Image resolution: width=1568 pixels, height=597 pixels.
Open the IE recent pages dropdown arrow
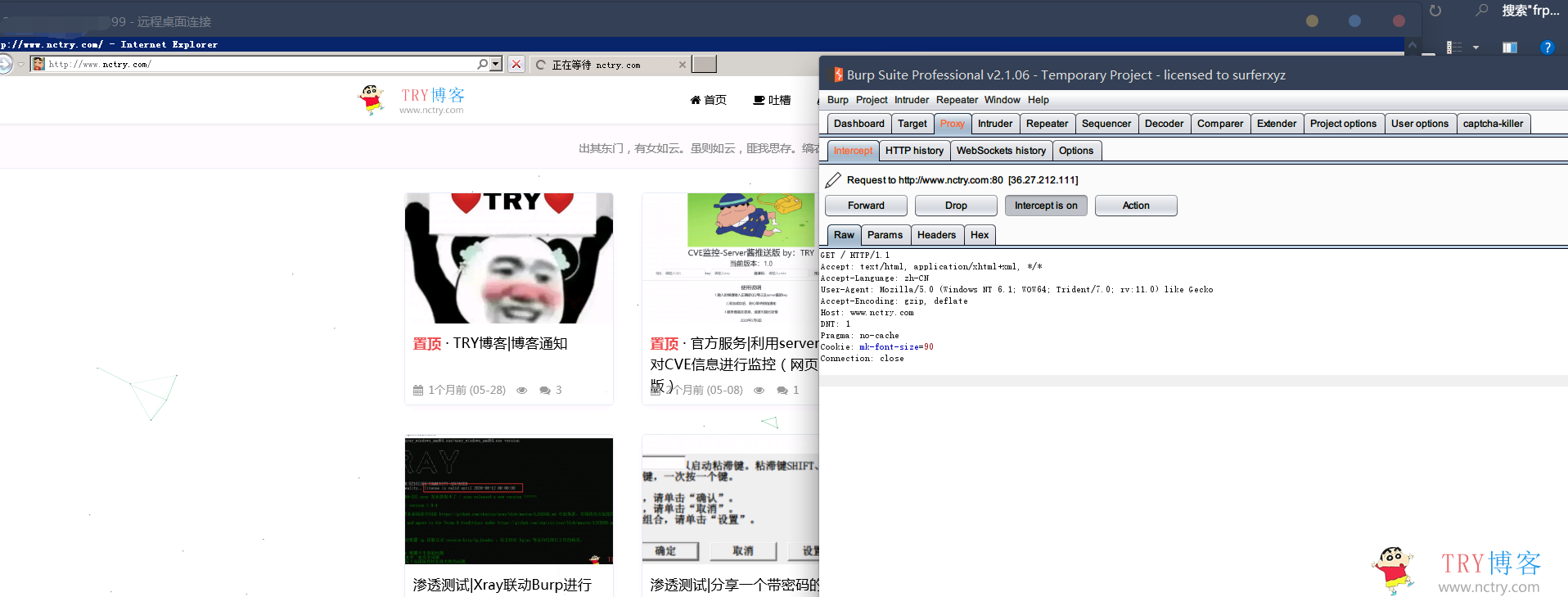(21, 64)
